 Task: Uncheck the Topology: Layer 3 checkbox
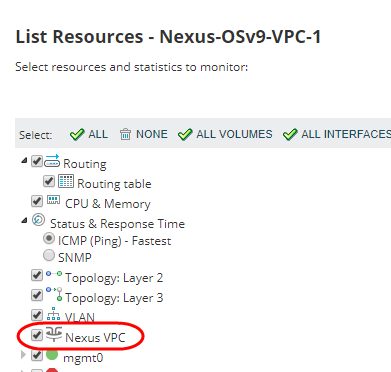[x=37, y=295]
